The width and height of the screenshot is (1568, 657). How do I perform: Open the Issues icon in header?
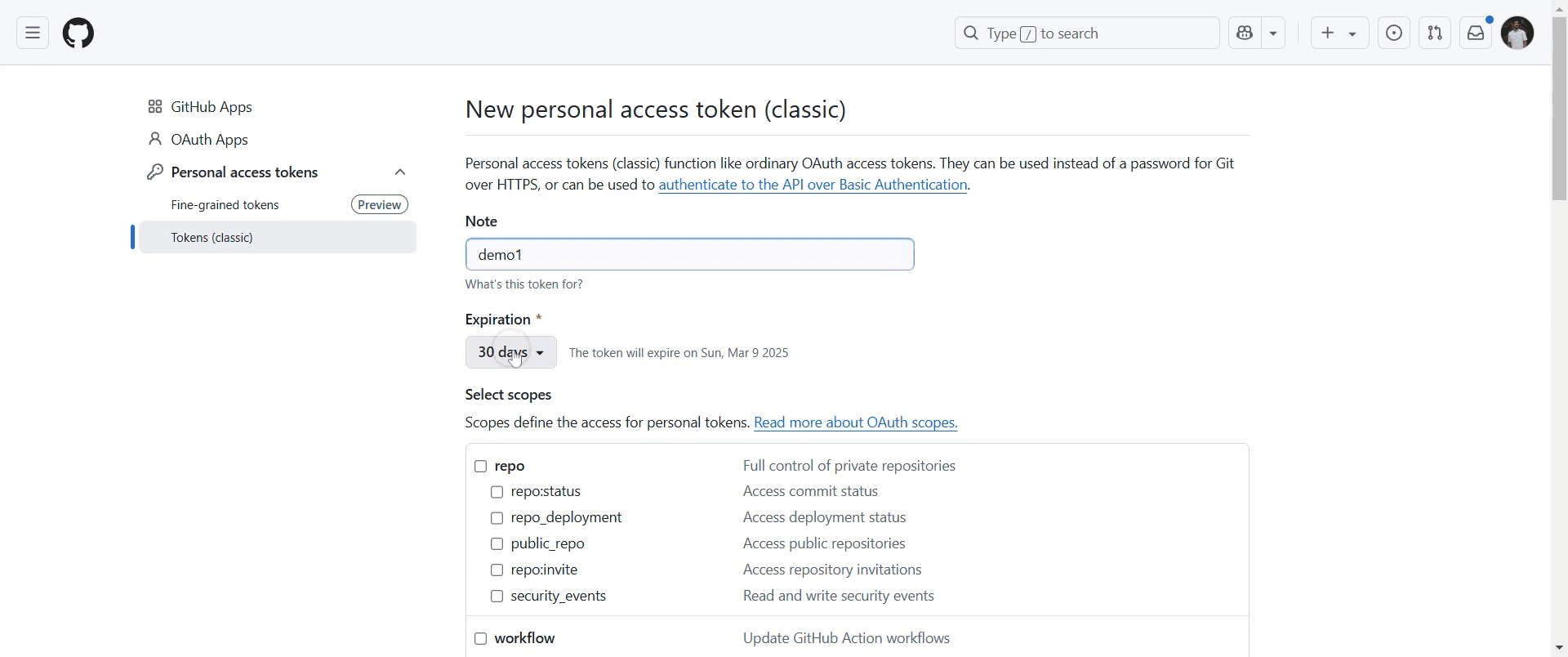pyautogui.click(x=1394, y=34)
